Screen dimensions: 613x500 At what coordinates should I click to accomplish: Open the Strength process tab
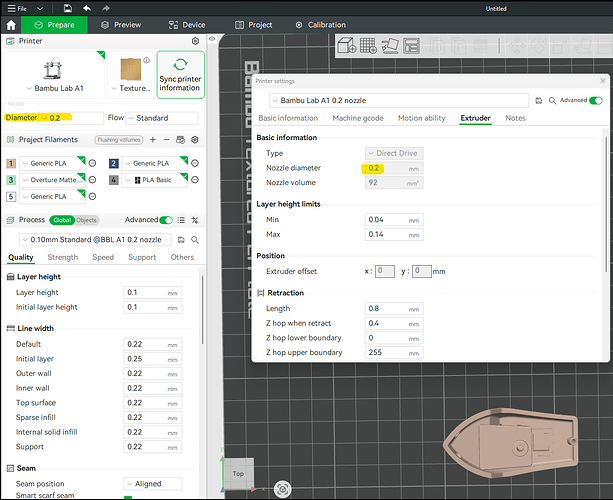[63, 257]
